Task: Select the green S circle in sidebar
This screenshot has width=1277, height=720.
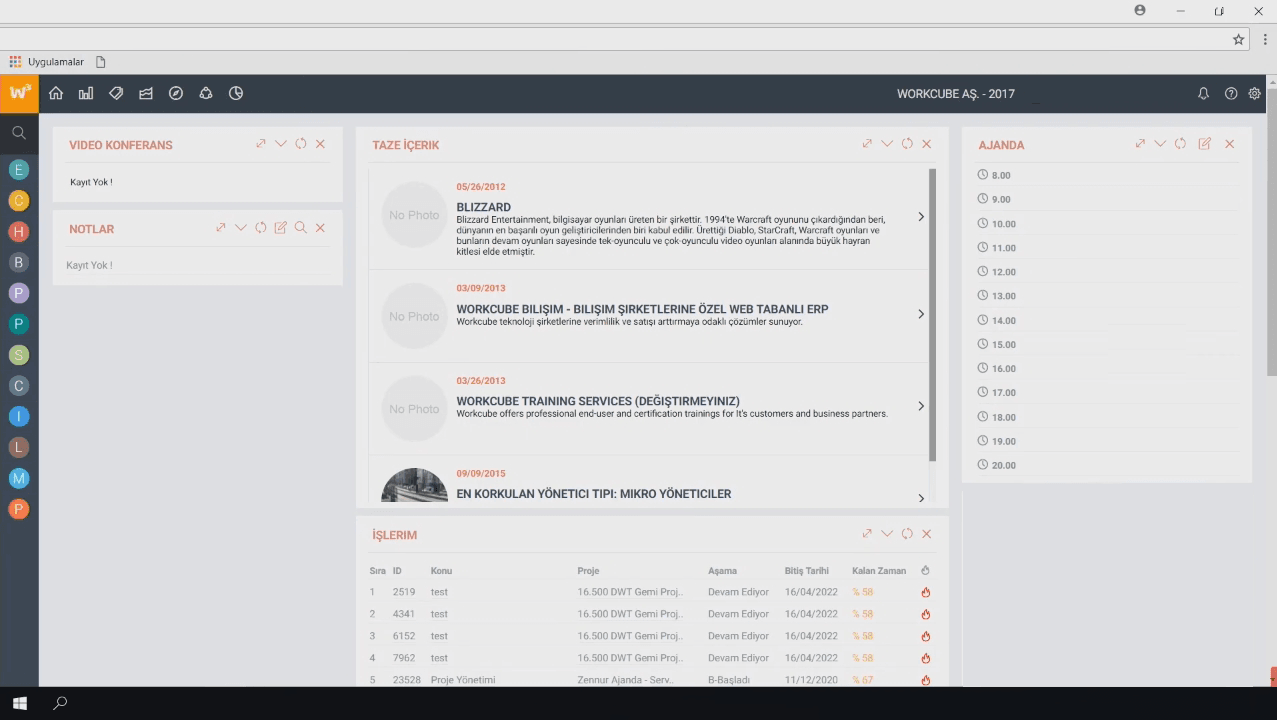Action: click(x=18, y=355)
